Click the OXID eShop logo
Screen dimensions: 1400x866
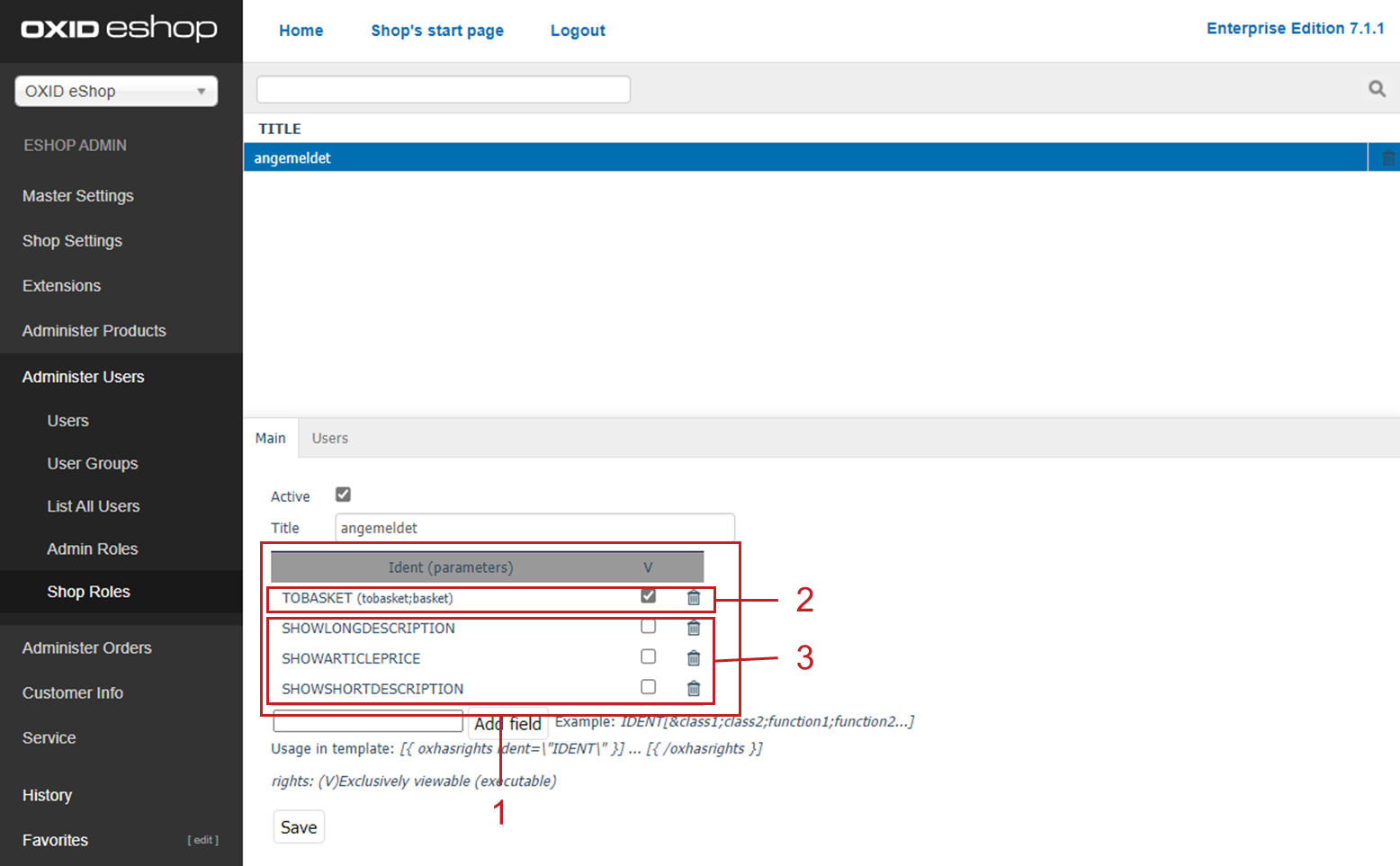[x=120, y=29]
